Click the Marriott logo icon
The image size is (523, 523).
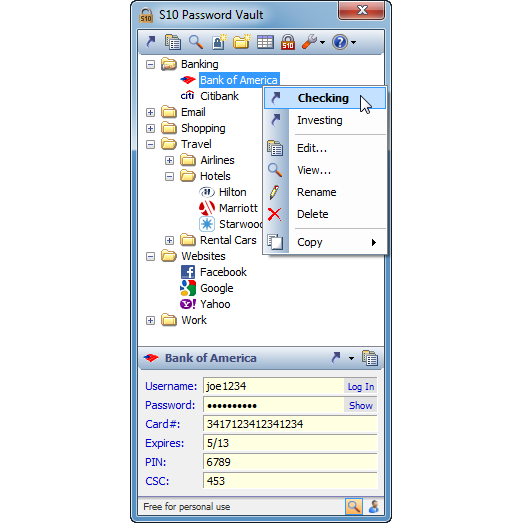(x=207, y=208)
